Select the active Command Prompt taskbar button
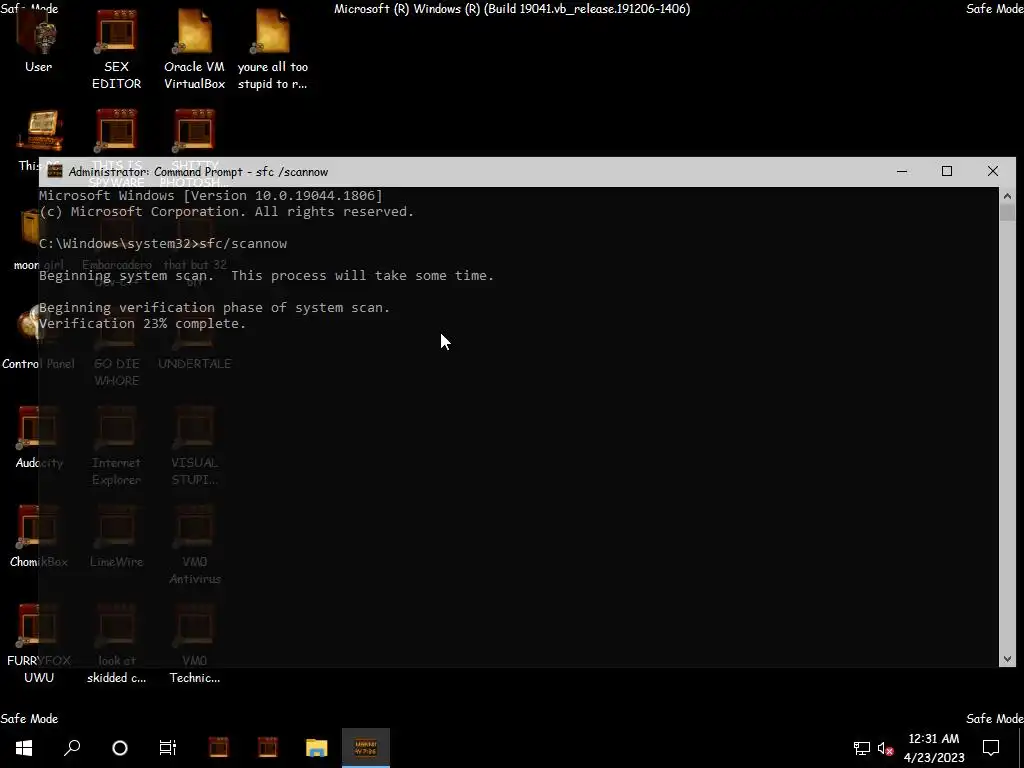 click(x=366, y=748)
